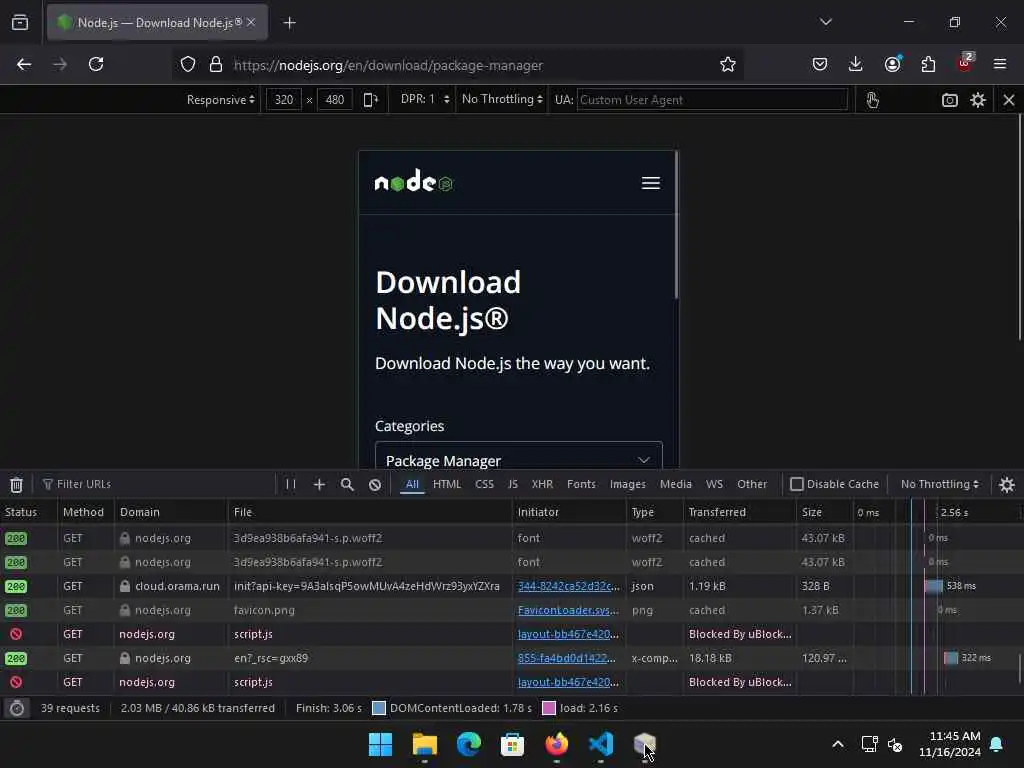Open the DPR dropdown
Viewport: 1024px width, 768px height.
click(424, 99)
